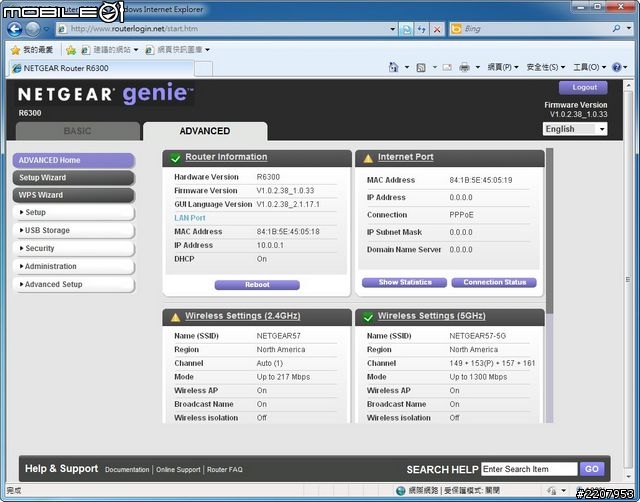
Task: Open the home button dropdown arrow
Action: click(x=407, y=67)
